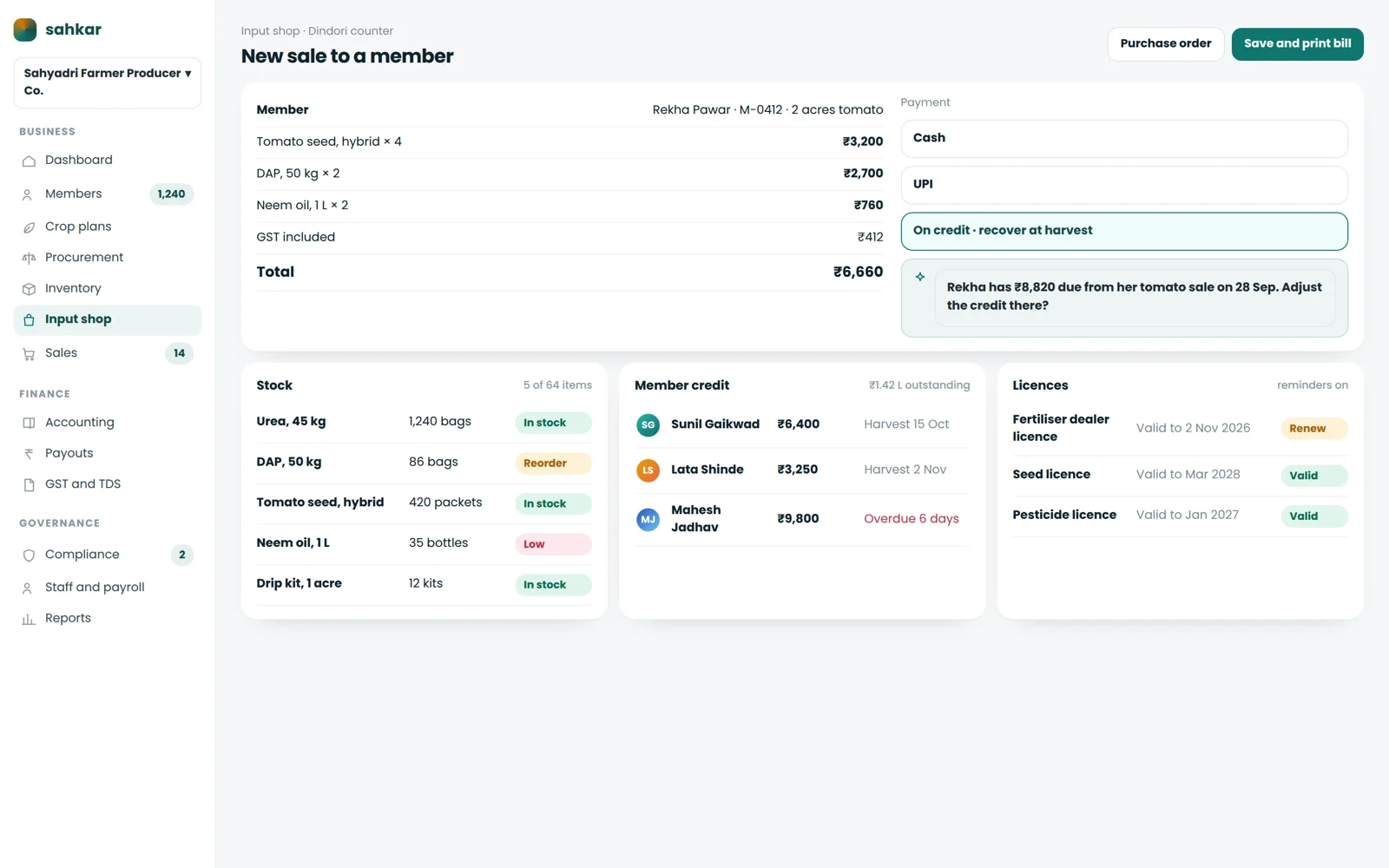Click the ₹1.42 L outstanding text

coord(919,385)
